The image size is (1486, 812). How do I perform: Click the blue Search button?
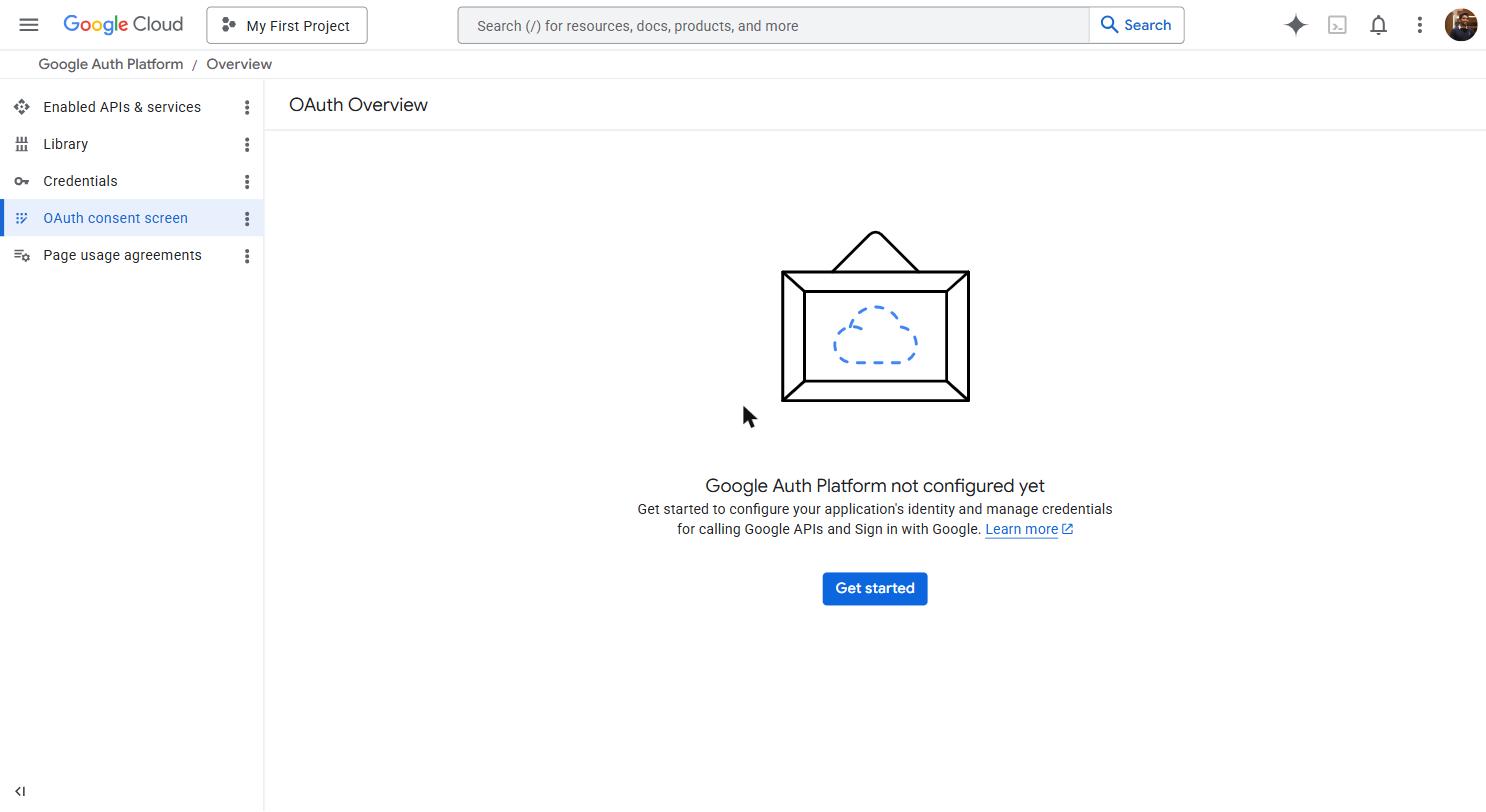(1136, 25)
